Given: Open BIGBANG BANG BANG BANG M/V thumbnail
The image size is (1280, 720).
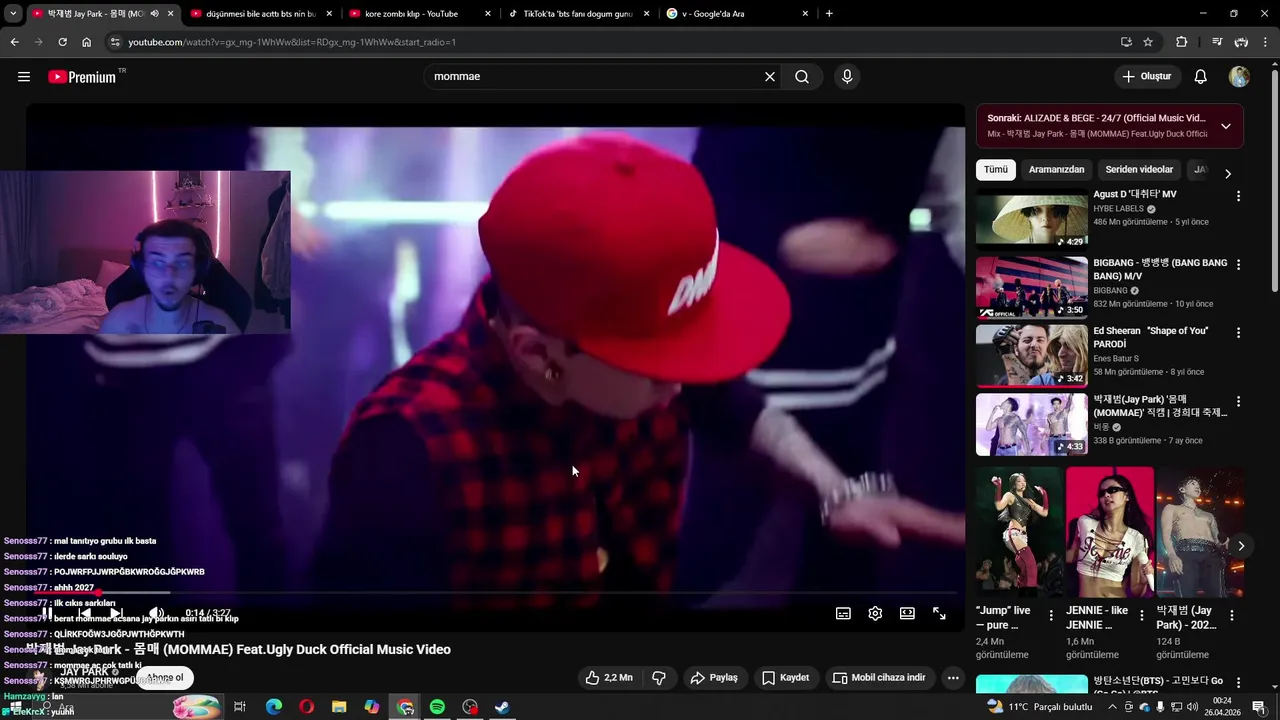Looking at the screenshot, I should pyautogui.click(x=1032, y=287).
